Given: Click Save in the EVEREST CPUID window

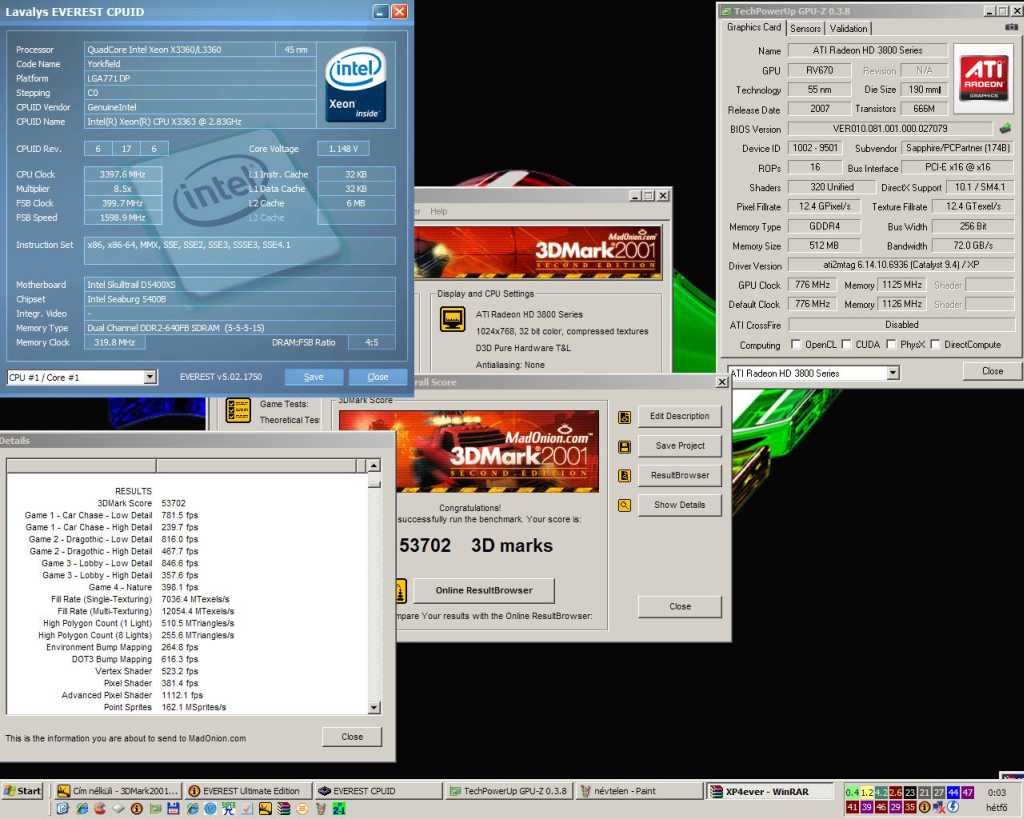Looking at the screenshot, I should coord(313,377).
